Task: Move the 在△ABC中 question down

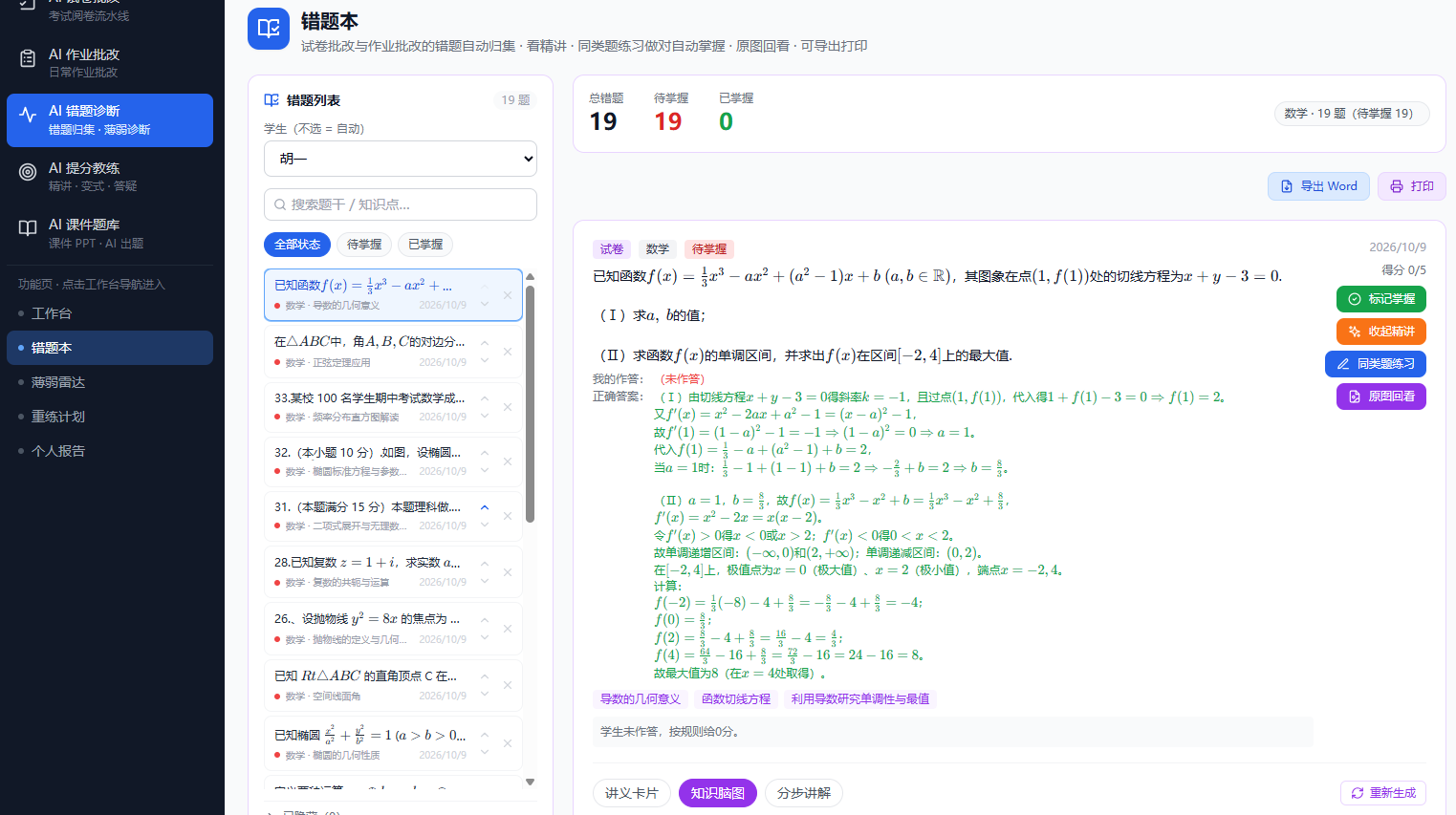Action: (x=485, y=361)
